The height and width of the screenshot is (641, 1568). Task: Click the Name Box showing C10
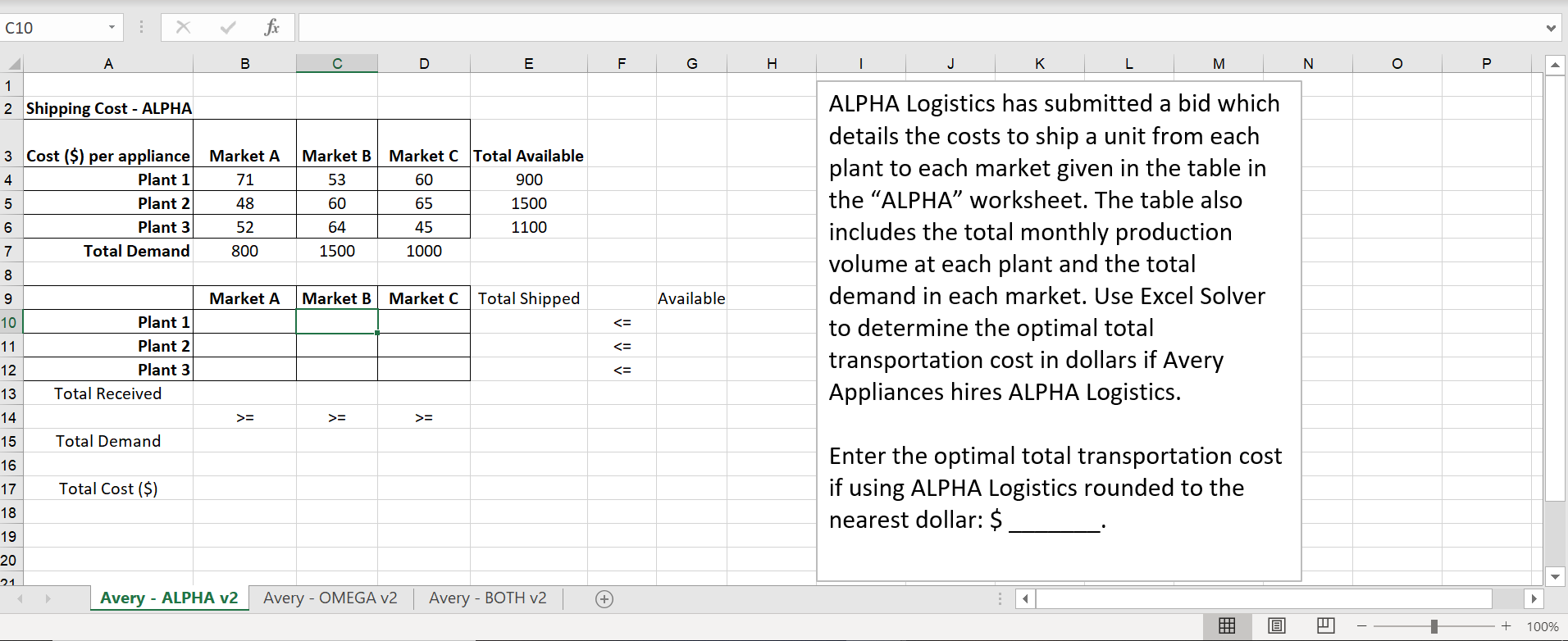52,28
